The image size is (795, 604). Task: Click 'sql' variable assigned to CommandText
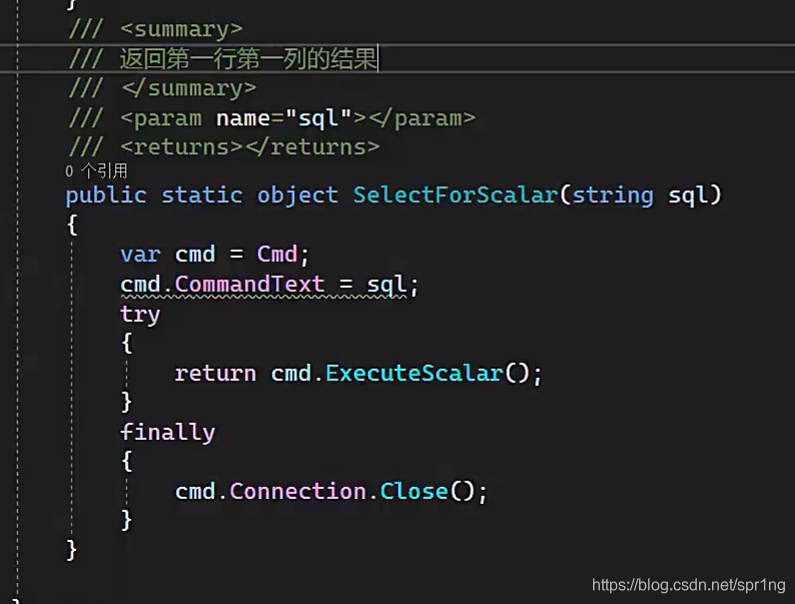[x=386, y=285]
